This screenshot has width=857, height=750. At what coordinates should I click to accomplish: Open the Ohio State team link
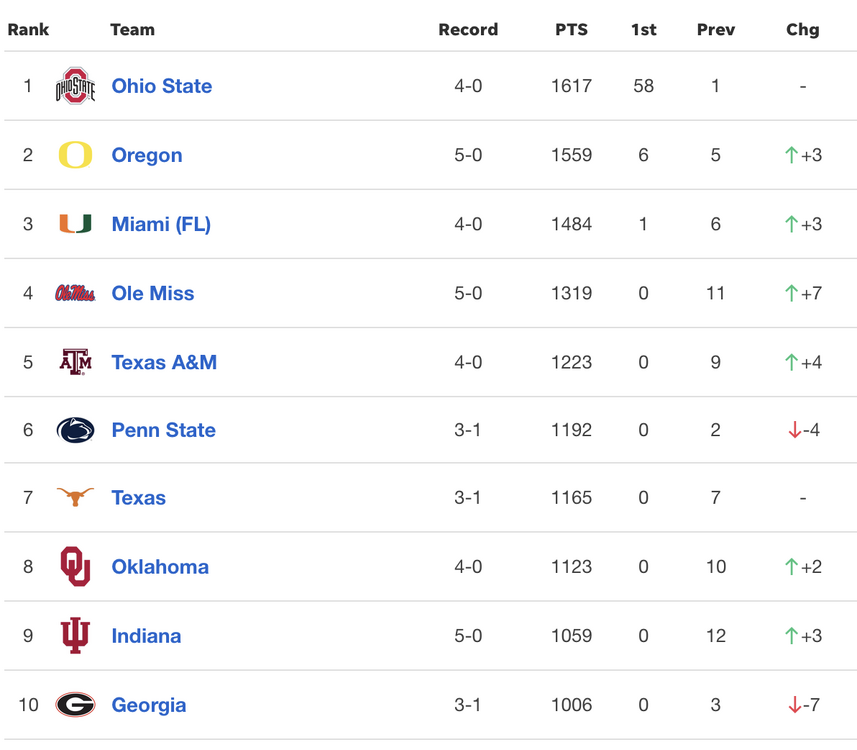pyautogui.click(x=162, y=86)
